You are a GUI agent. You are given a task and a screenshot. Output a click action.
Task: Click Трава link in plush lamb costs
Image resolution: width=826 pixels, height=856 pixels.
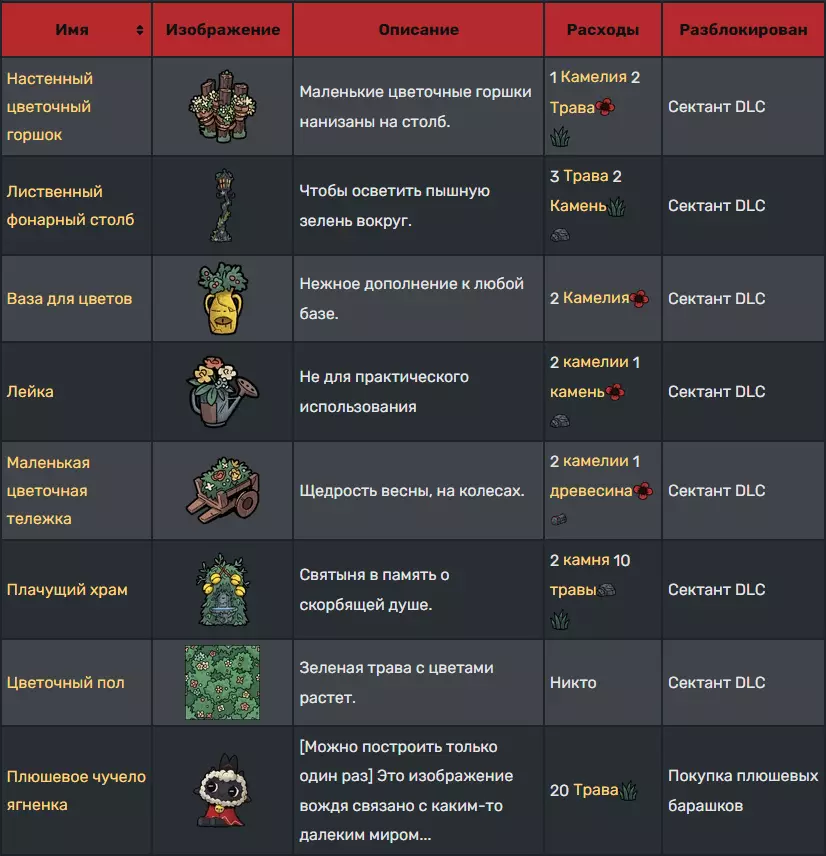pos(596,790)
